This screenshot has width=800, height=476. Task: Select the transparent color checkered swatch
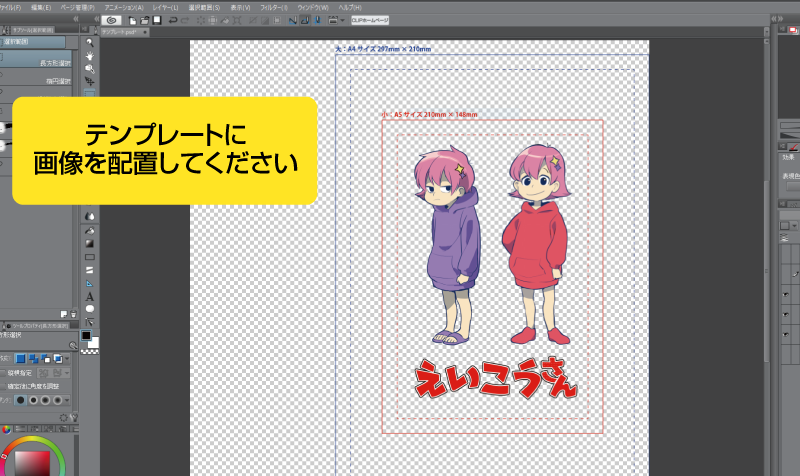(90, 352)
